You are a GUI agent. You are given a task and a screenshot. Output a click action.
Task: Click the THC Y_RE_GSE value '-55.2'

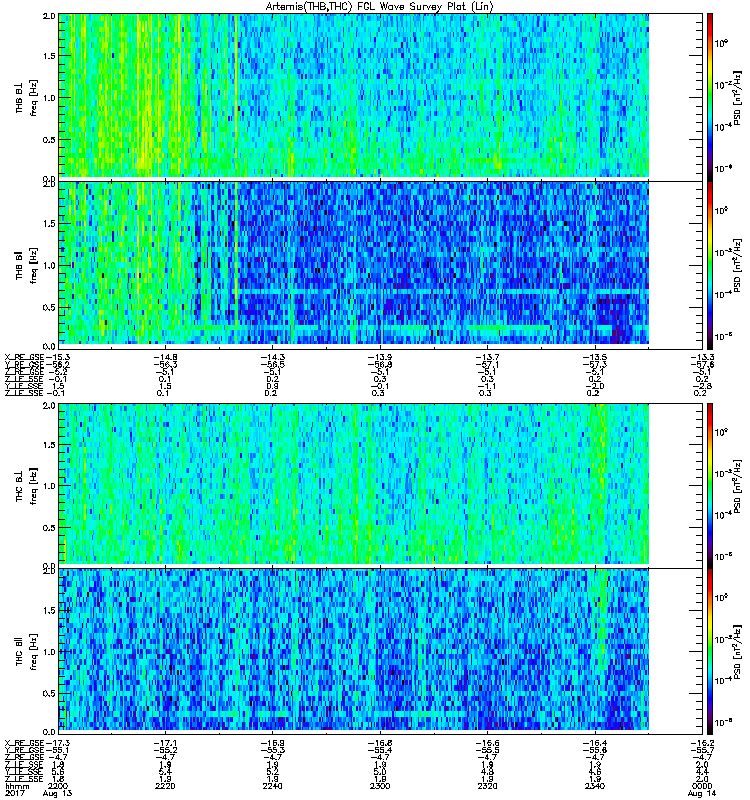[165, 750]
